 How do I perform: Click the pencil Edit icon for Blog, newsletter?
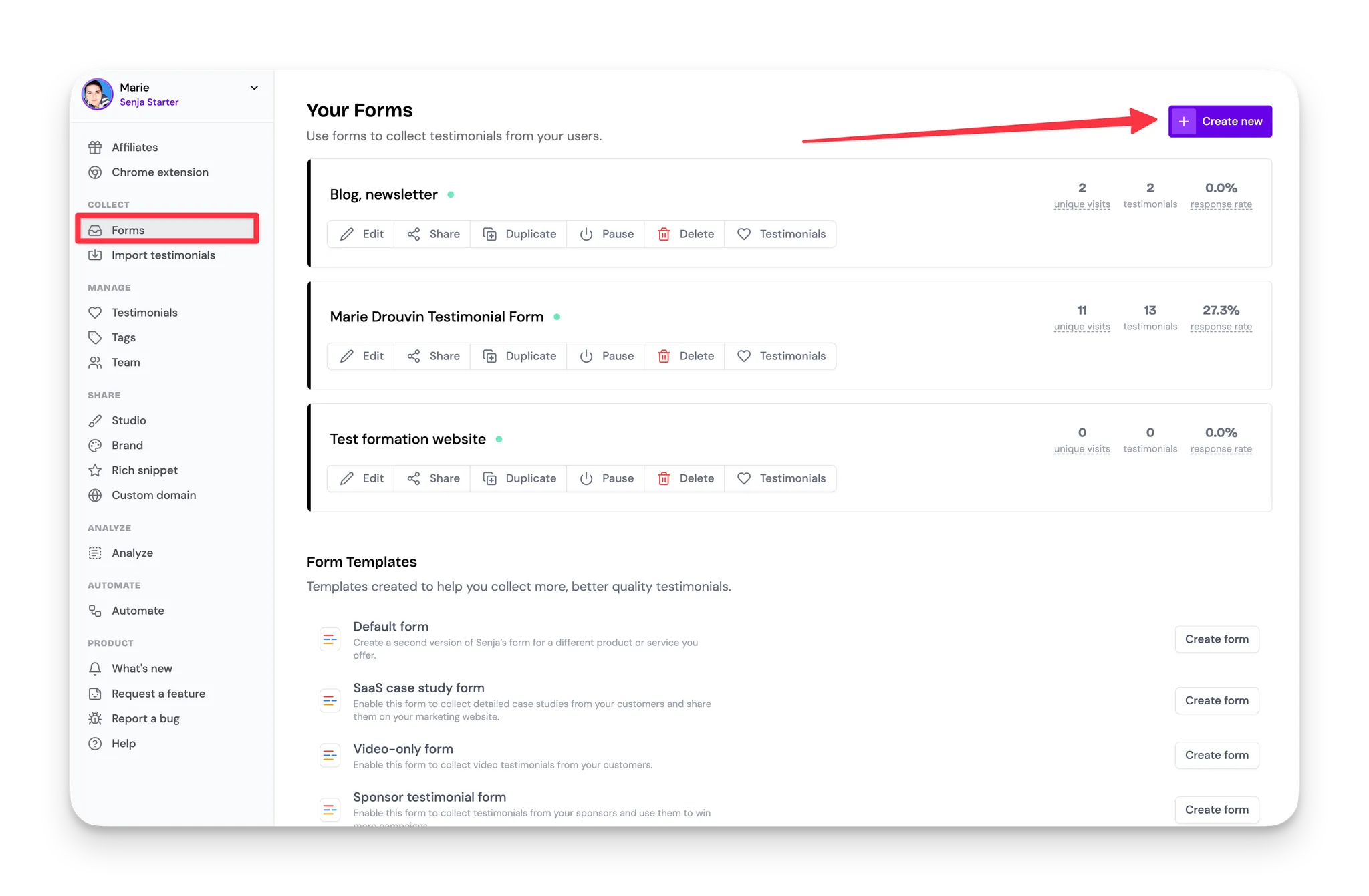pos(347,234)
